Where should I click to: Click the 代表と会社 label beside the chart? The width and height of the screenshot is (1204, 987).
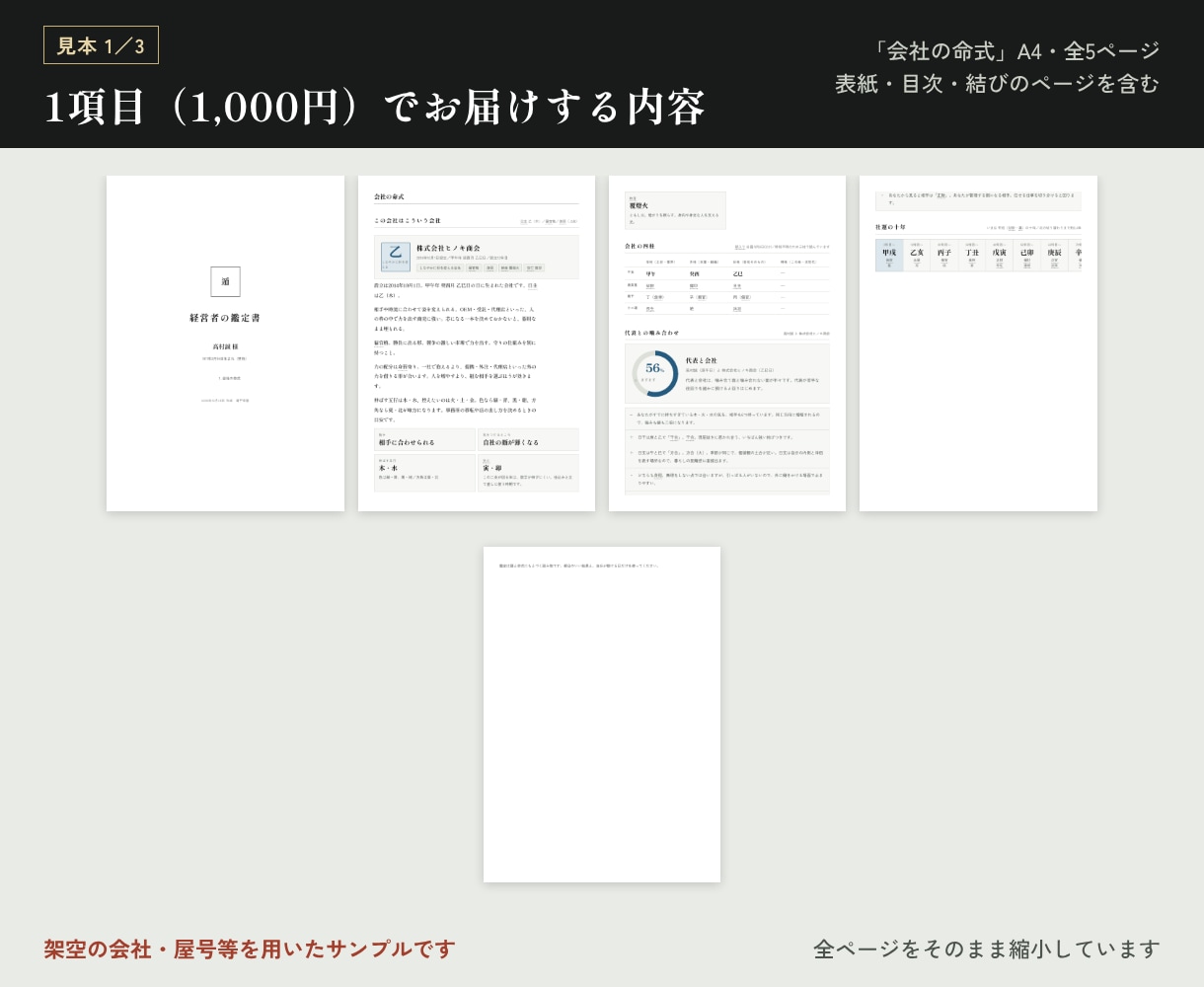pos(702,360)
